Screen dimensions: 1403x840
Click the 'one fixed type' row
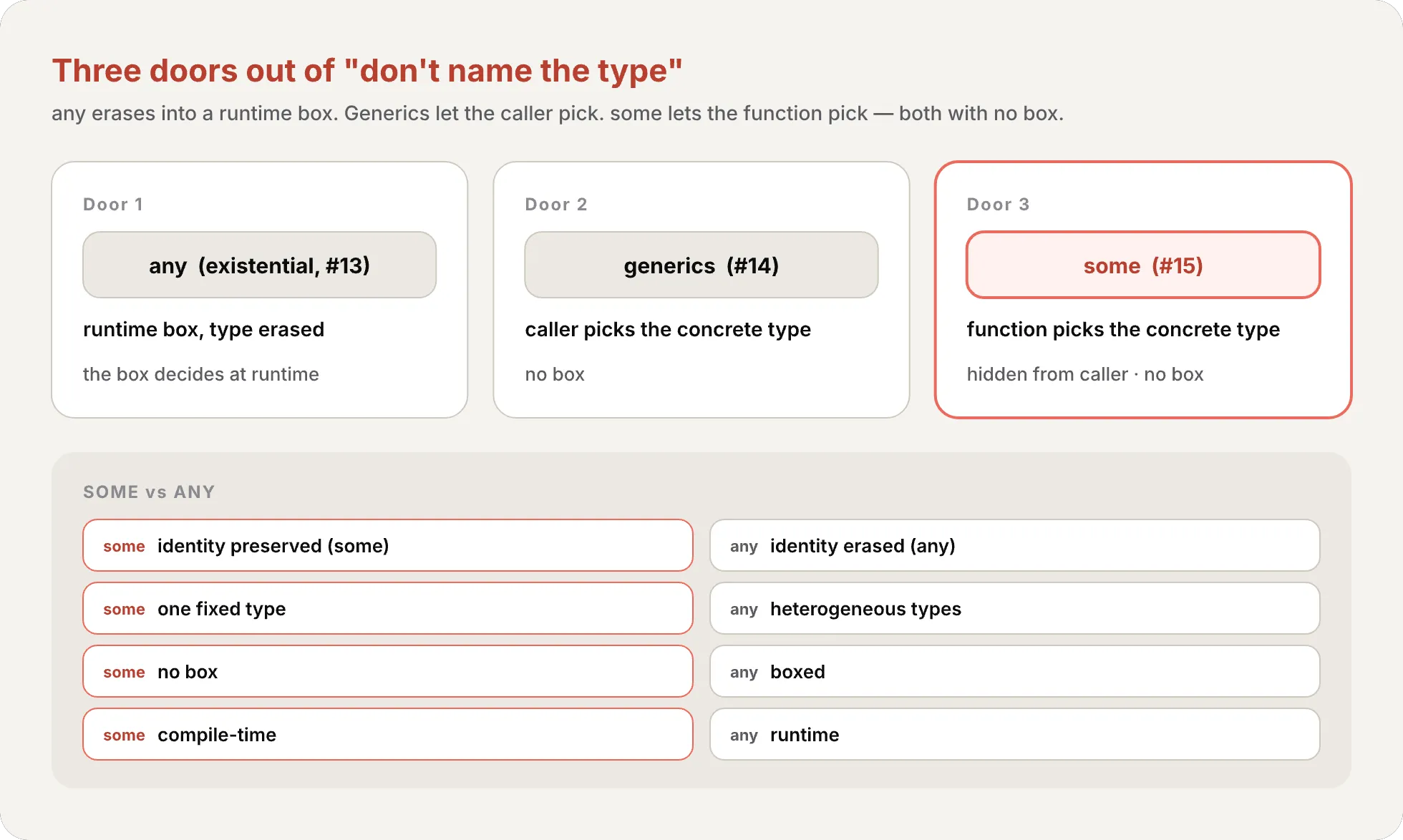pos(388,608)
